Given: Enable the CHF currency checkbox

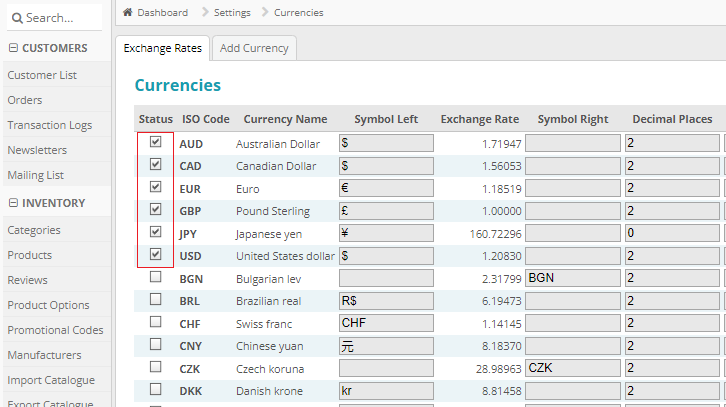Looking at the screenshot, I should 156,322.
